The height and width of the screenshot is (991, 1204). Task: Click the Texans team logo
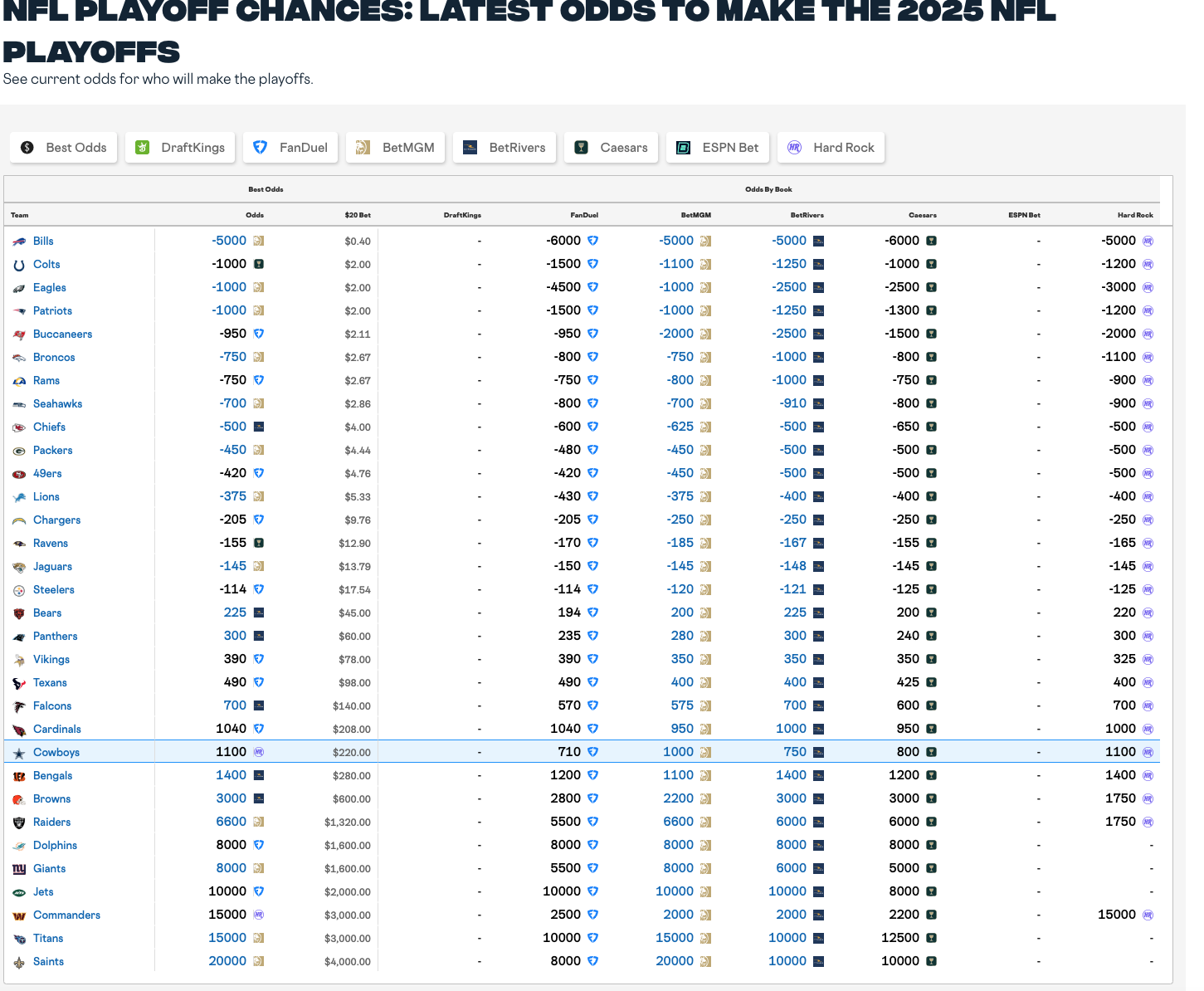coord(19,683)
